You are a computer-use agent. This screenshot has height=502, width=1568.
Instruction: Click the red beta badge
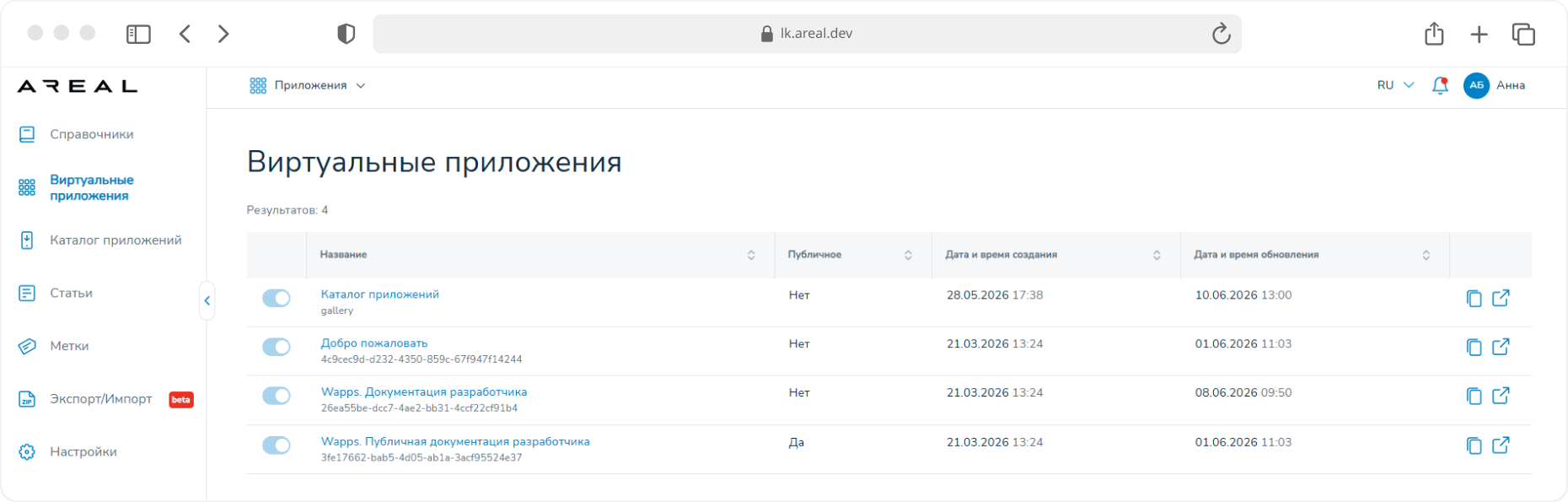coord(181,400)
